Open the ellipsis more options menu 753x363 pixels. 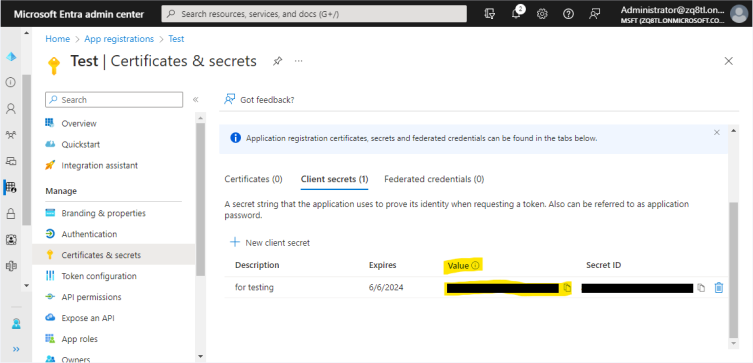click(299, 61)
